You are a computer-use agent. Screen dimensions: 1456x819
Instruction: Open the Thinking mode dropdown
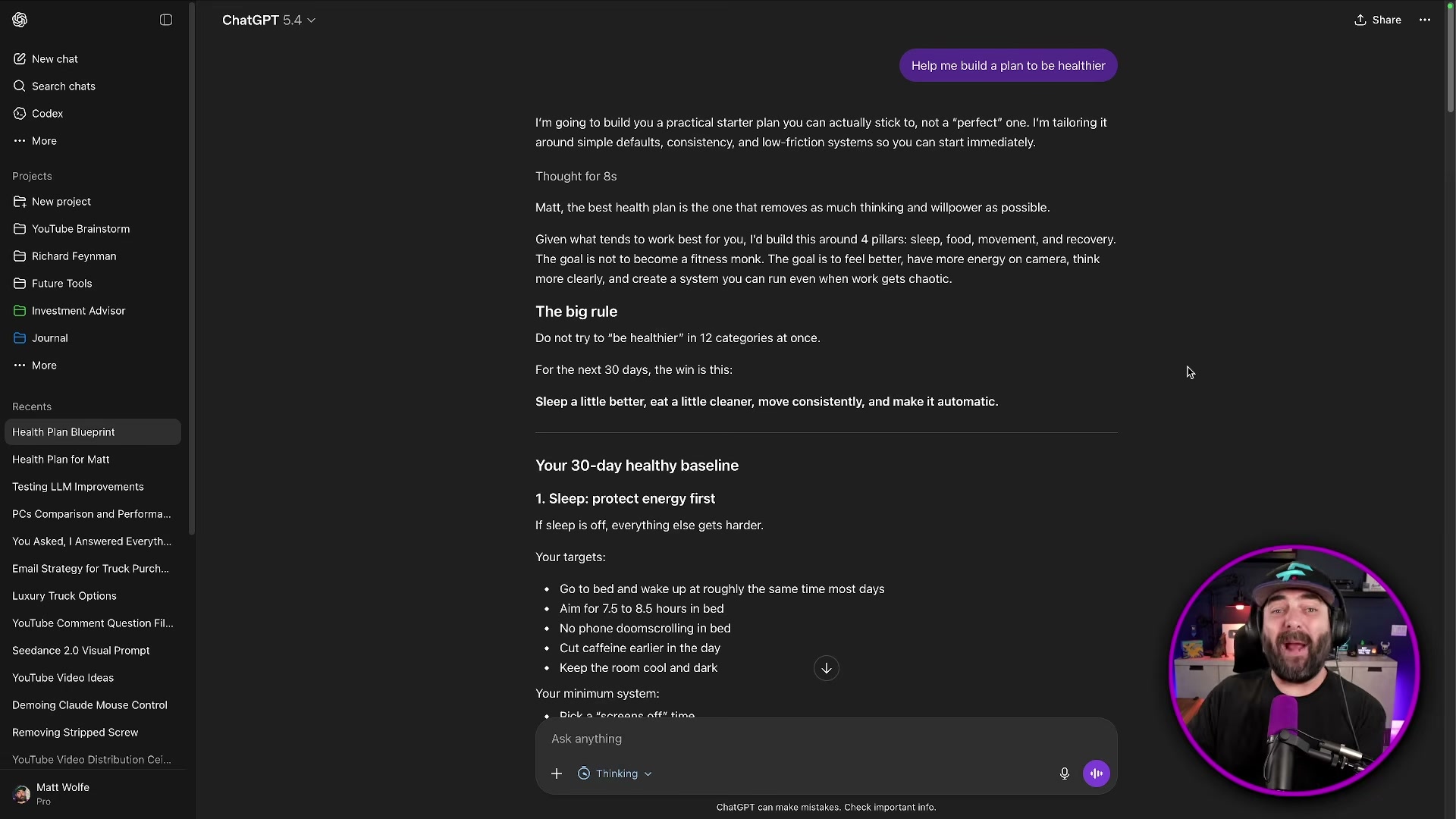point(615,773)
